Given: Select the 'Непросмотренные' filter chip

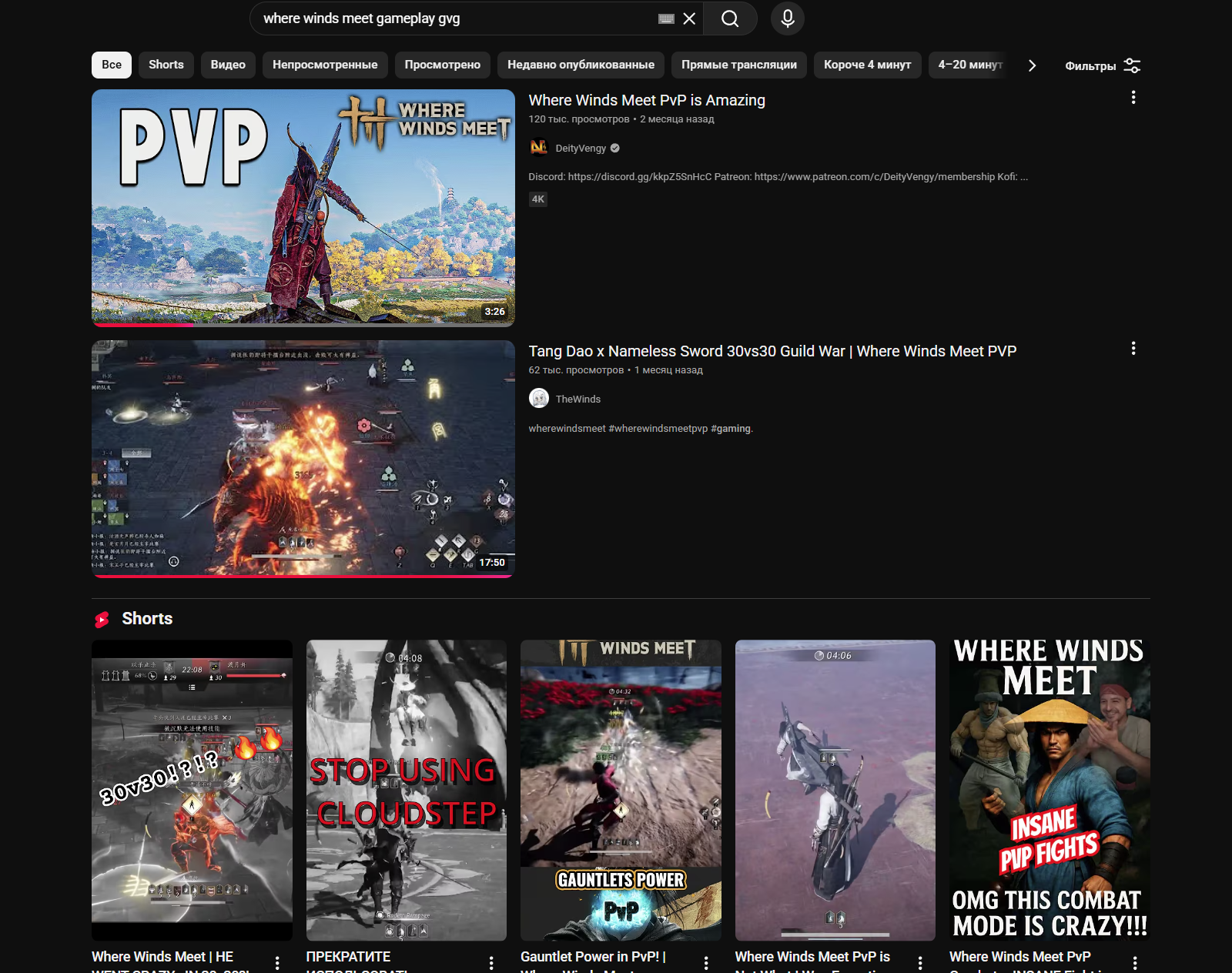Looking at the screenshot, I should (325, 65).
